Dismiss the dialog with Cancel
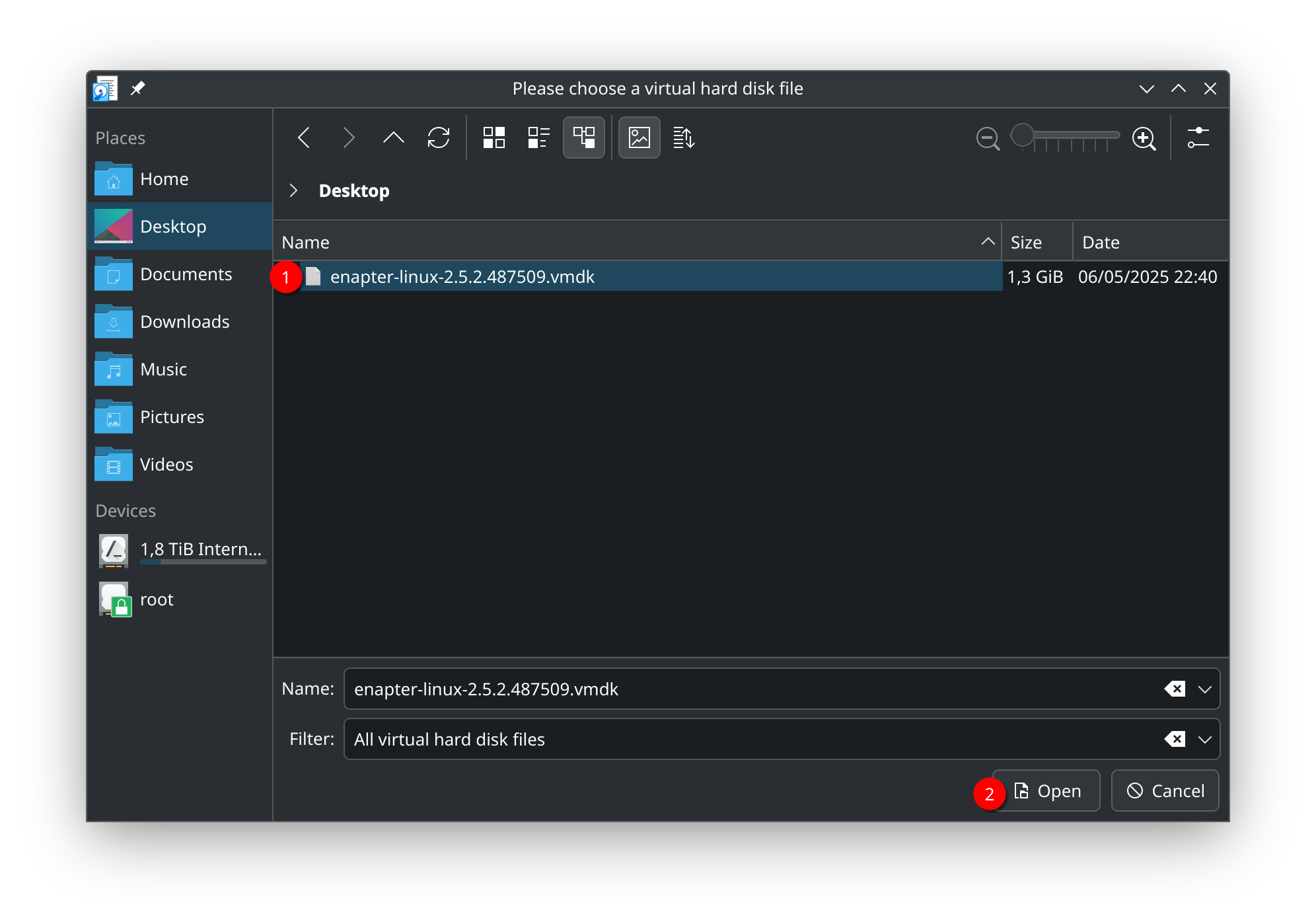 (1165, 790)
